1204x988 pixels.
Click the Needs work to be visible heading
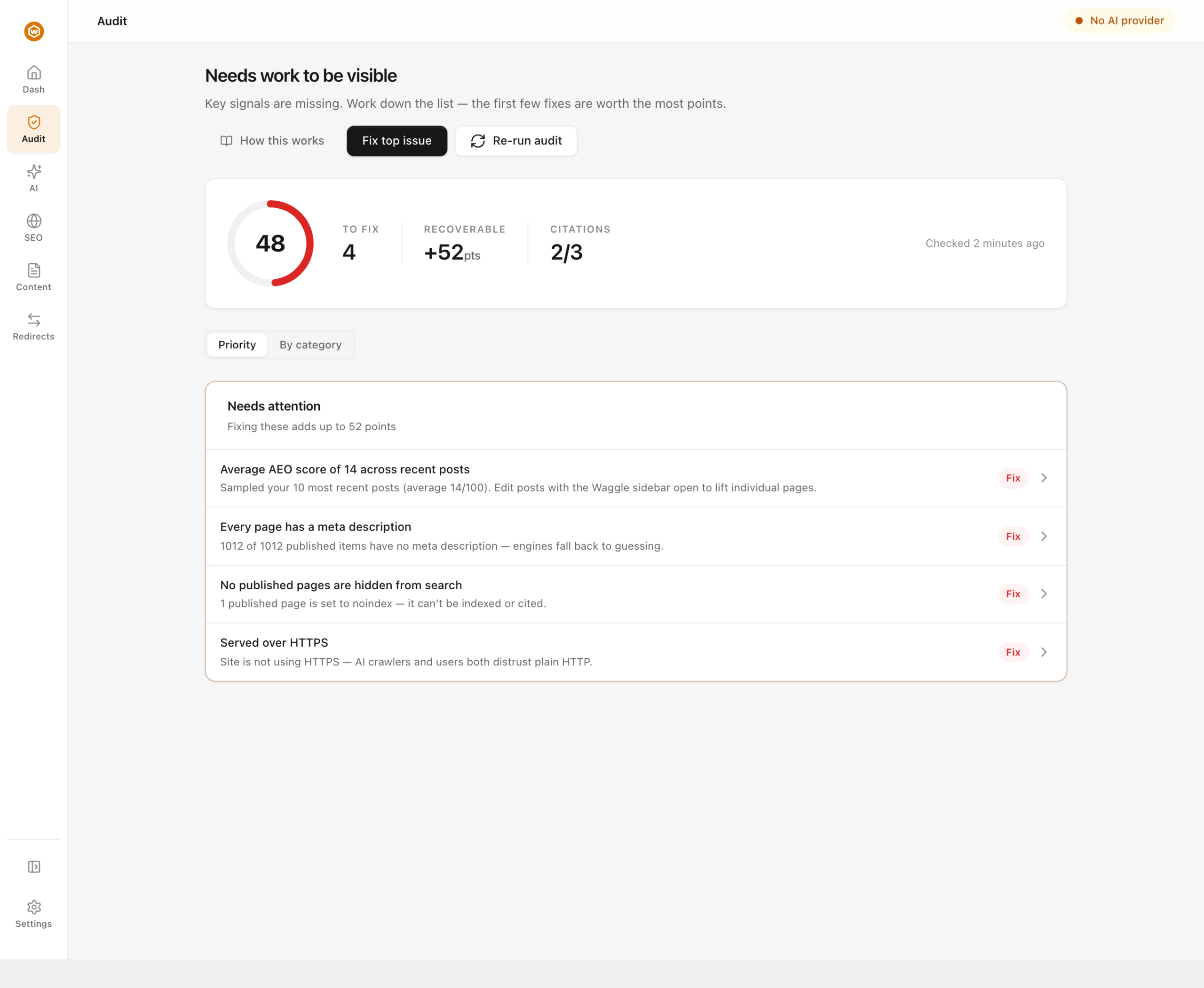point(301,76)
